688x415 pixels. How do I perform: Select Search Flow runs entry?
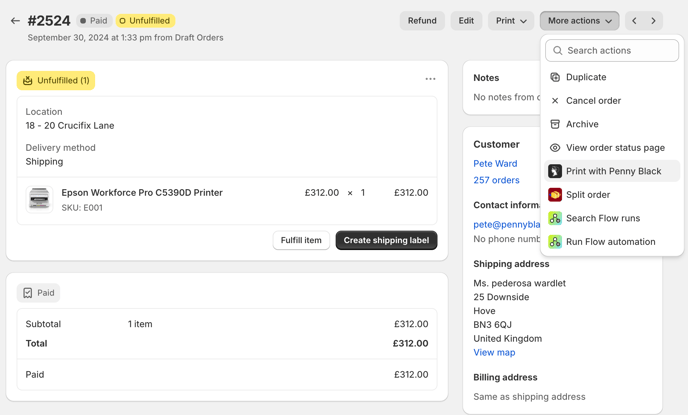point(612,218)
